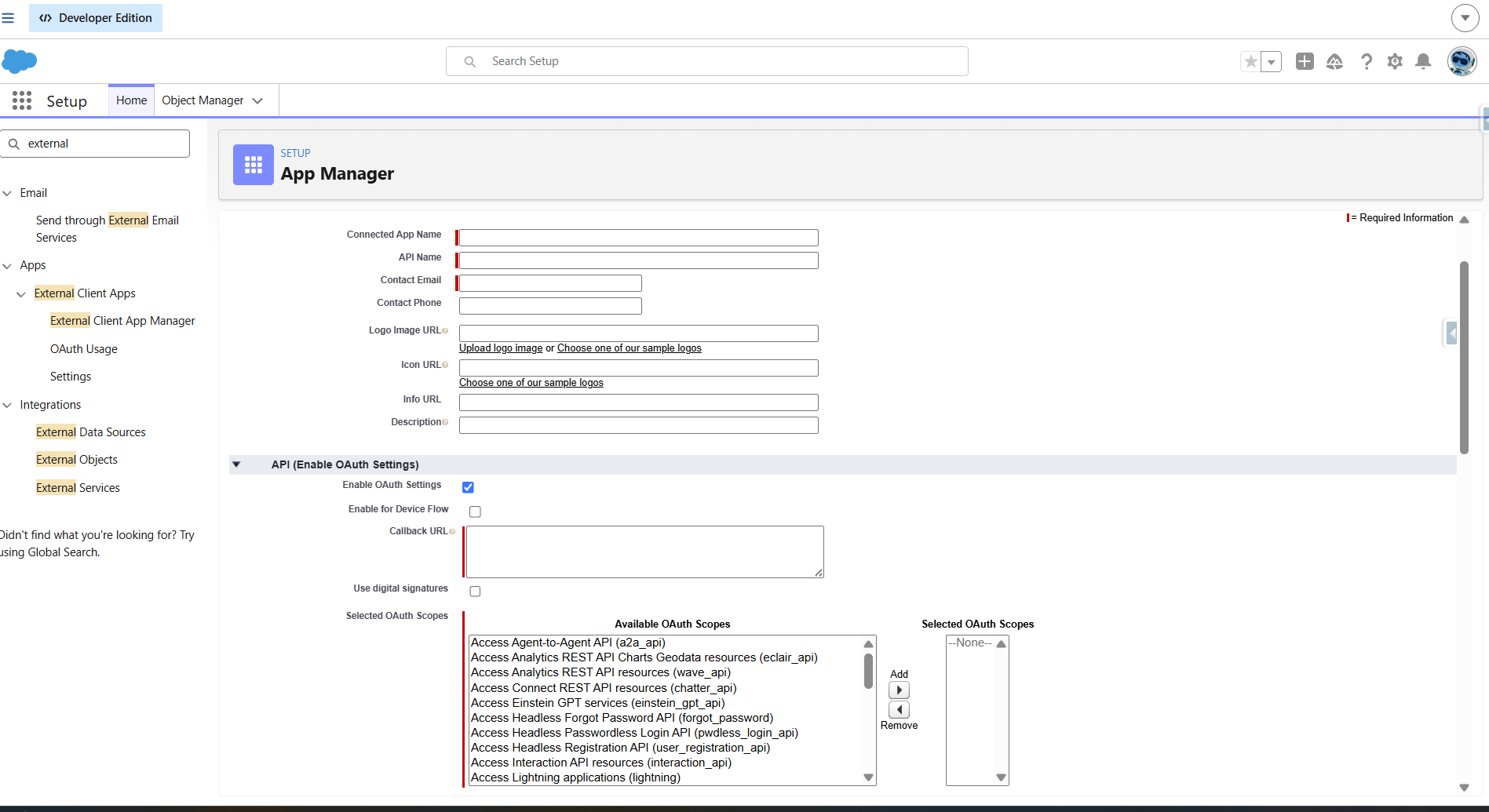Focus the Callback URL text area
The width and height of the screenshot is (1489, 812).
(x=644, y=552)
